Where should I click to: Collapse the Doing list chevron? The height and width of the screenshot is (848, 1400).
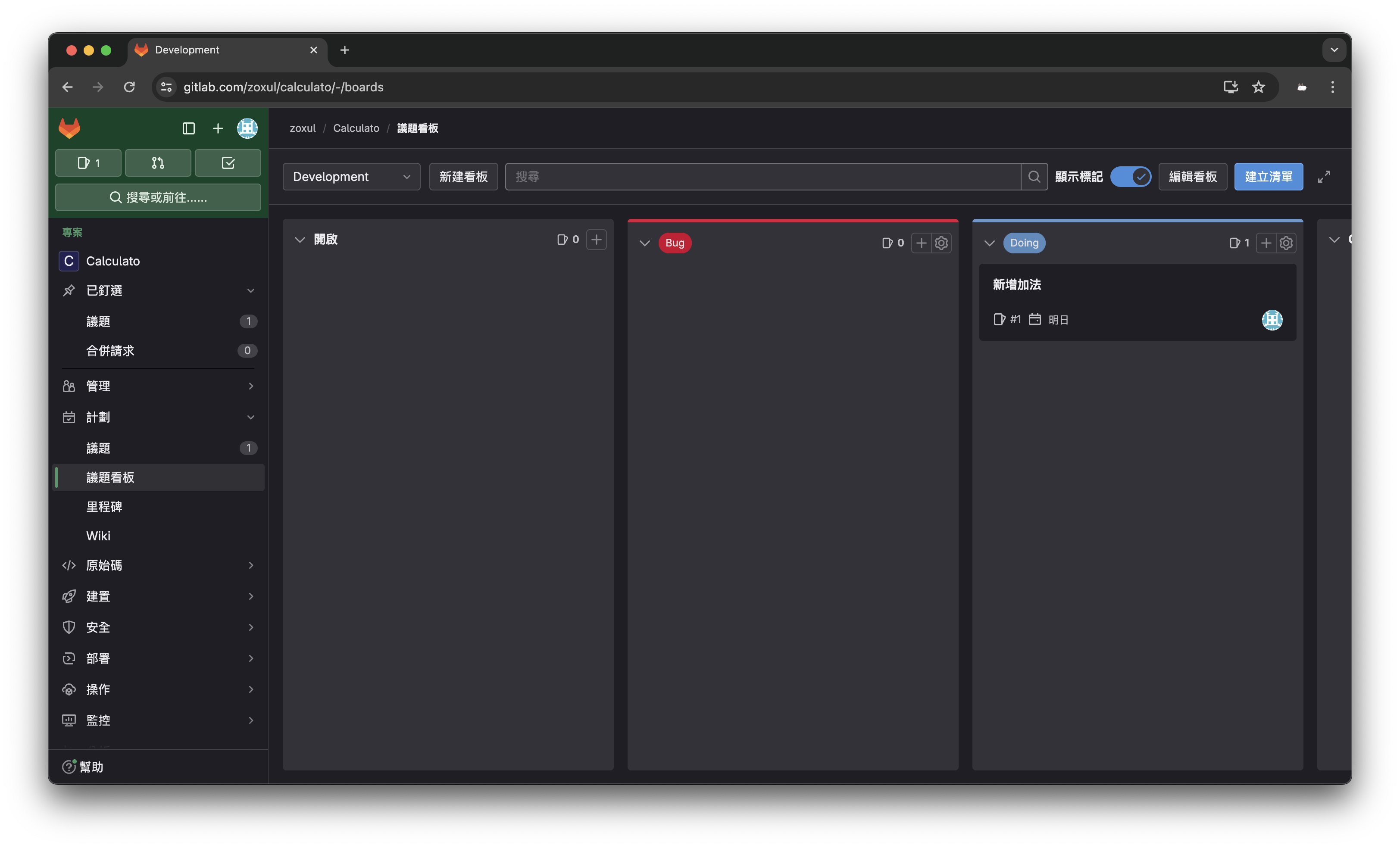click(x=989, y=243)
